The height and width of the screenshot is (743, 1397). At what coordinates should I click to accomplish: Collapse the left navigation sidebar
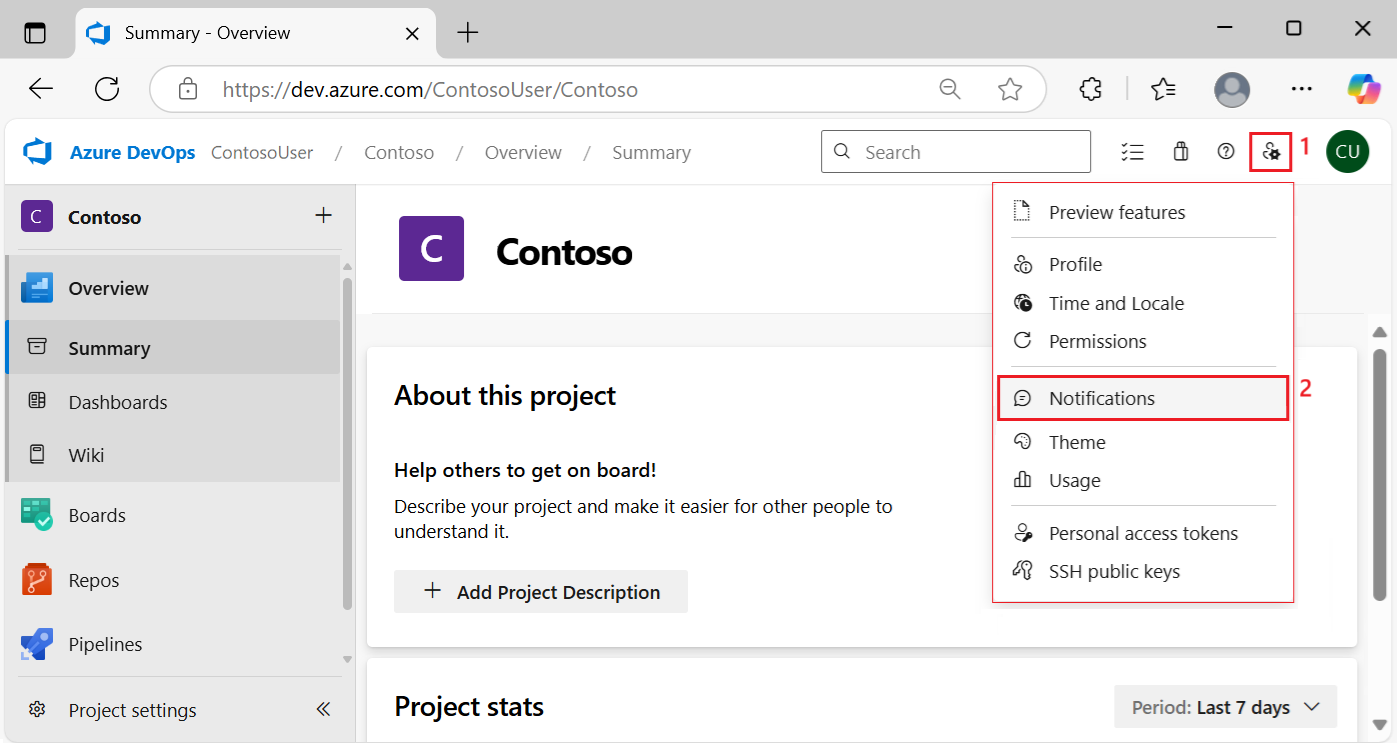pos(322,709)
